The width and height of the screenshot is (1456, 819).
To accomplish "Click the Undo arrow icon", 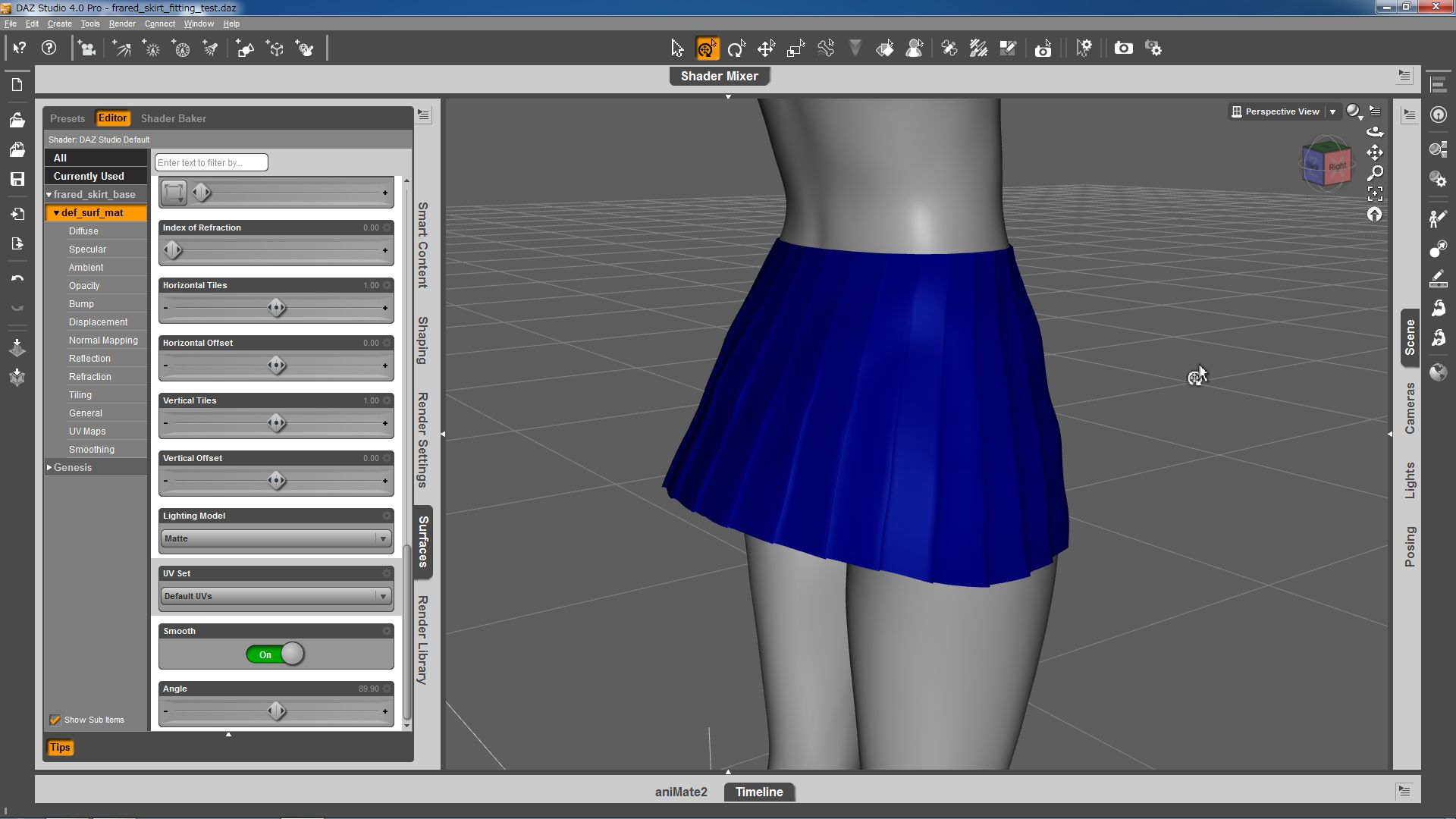I will tap(17, 278).
